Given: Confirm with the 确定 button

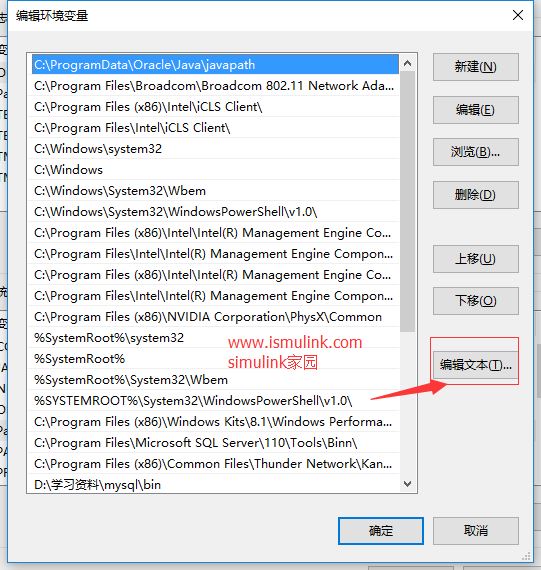Looking at the screenshot, I should click(x=381, y=531).
